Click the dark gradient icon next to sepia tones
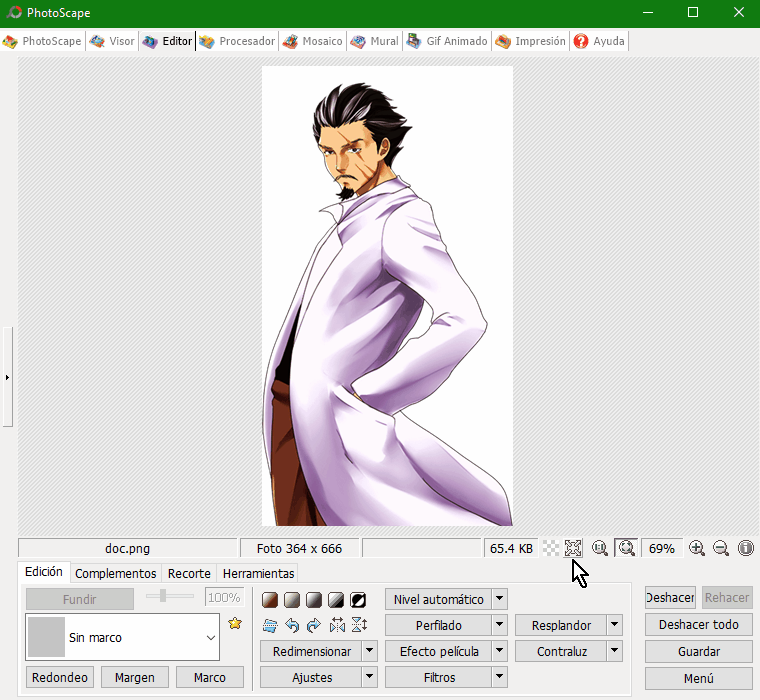The width and height of the screenshot is (760, 700). tap(314, 600)
